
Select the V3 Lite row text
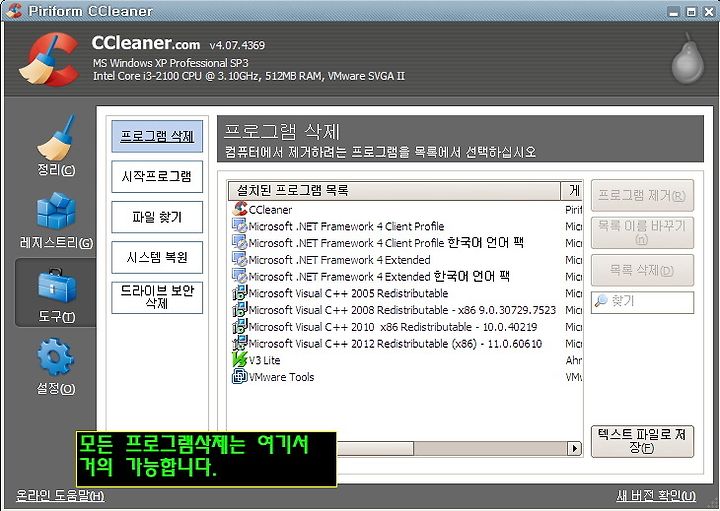264,360
